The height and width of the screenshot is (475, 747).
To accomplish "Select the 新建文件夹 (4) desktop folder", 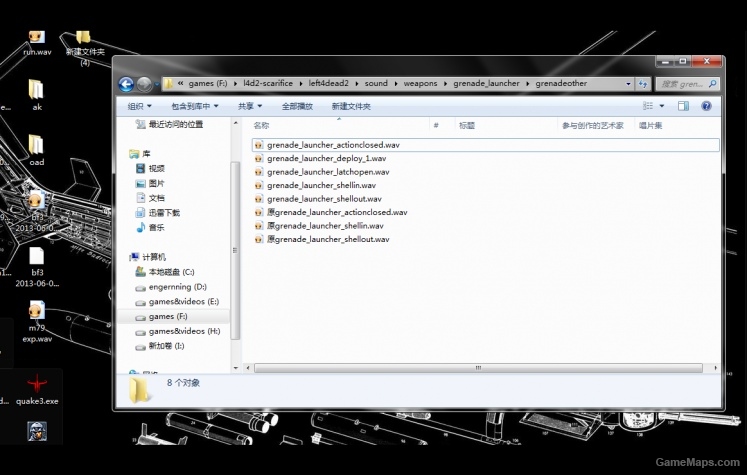I will click(x=85, y=49).
